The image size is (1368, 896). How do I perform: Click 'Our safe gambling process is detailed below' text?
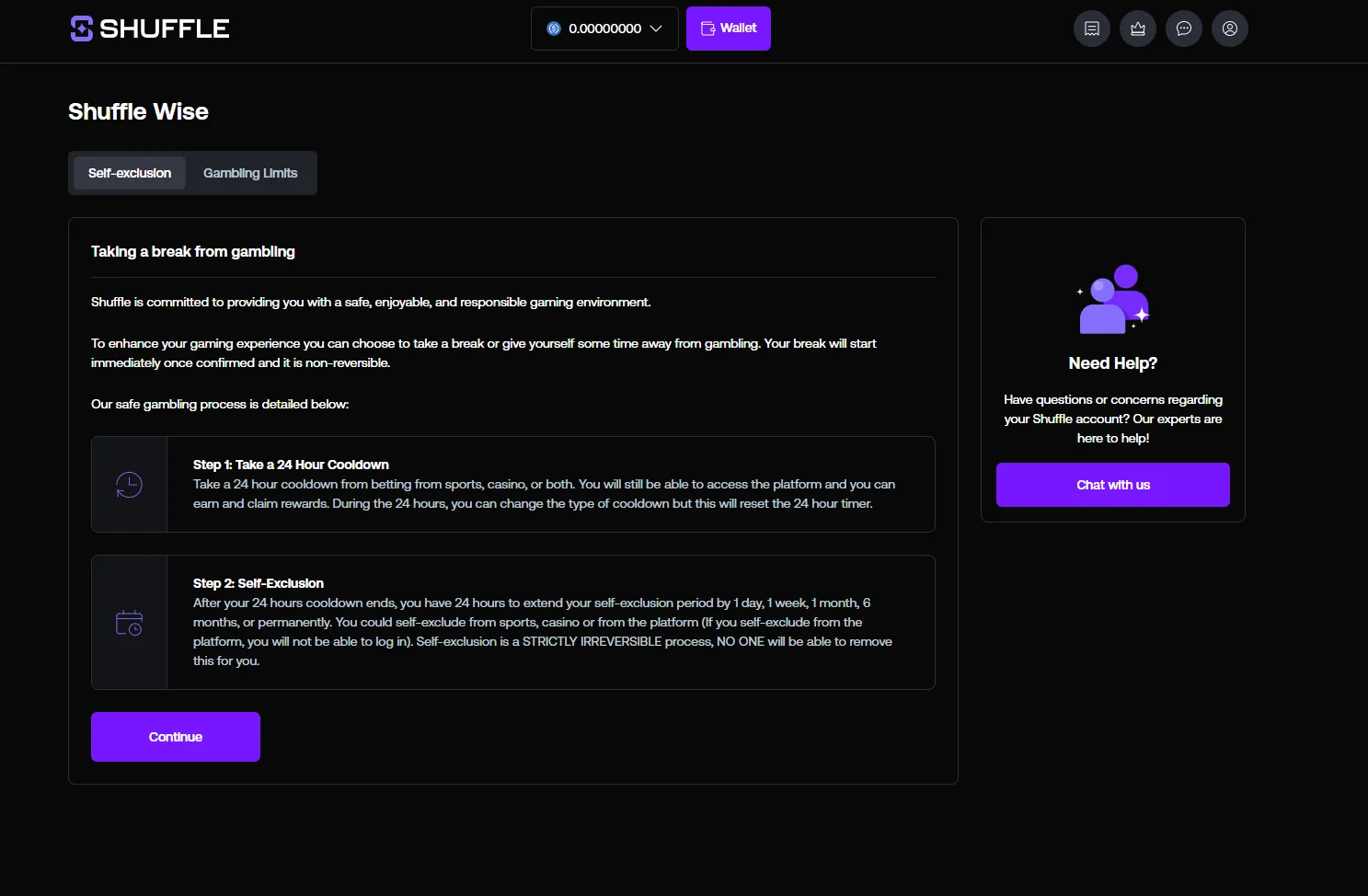pos(220,404)
